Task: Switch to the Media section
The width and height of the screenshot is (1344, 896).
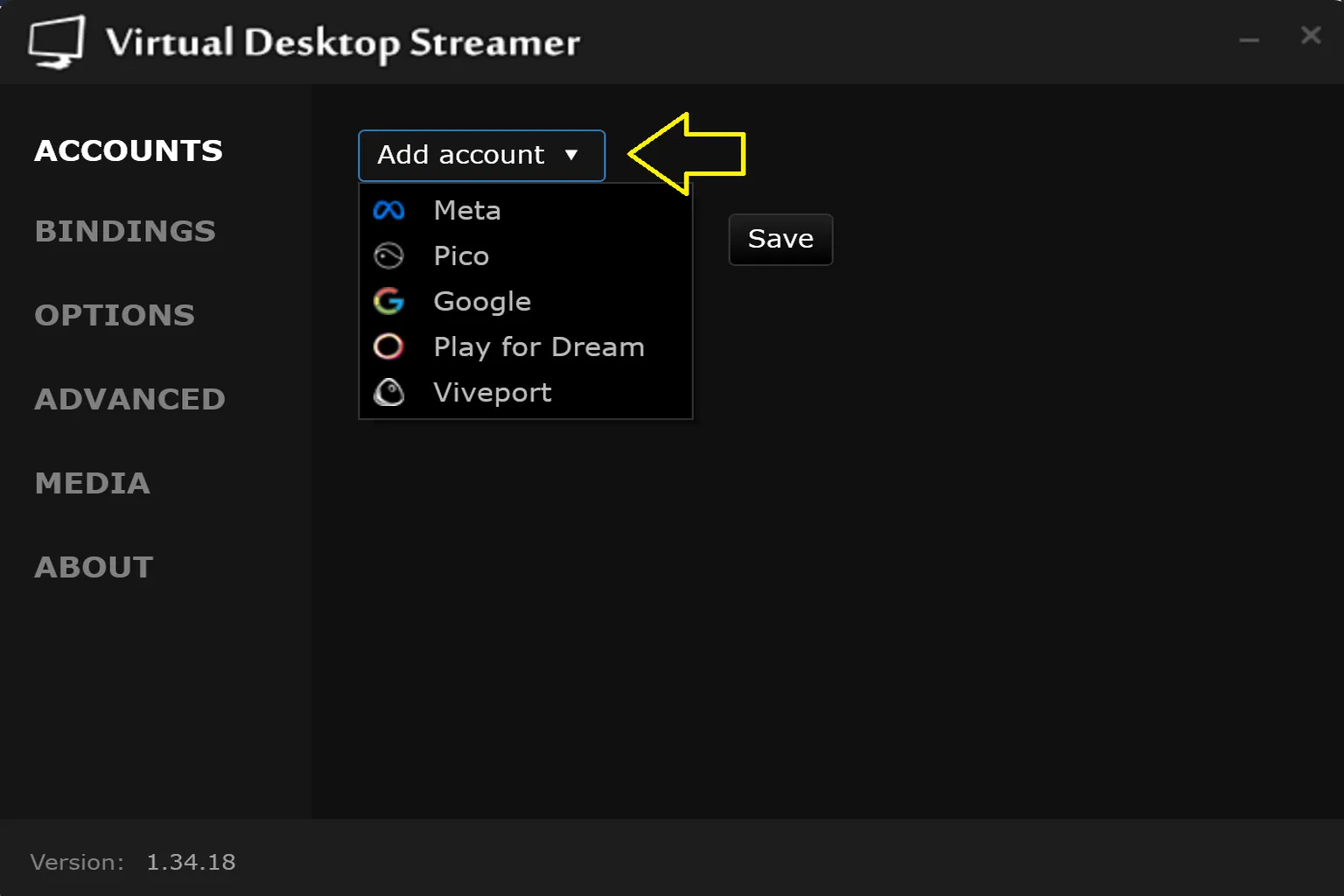Action: pyautogui.click(x=93, y=483)
